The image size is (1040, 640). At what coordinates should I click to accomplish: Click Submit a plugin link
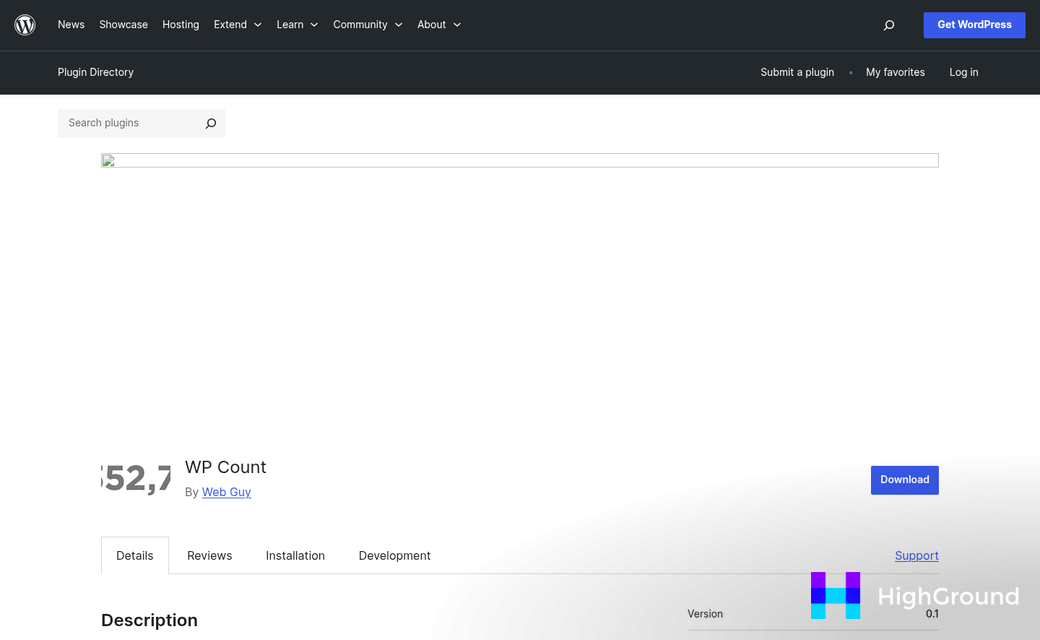(797, 72)
